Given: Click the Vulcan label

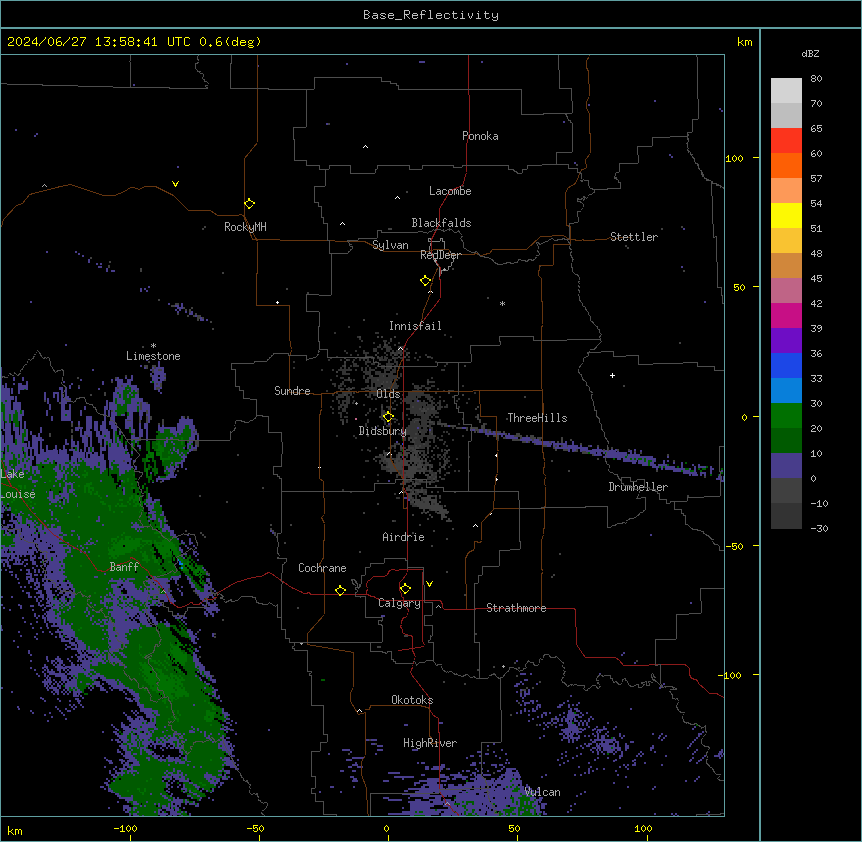Looking at the screenshot, I should pyautogui.click(x=542, y=792).
